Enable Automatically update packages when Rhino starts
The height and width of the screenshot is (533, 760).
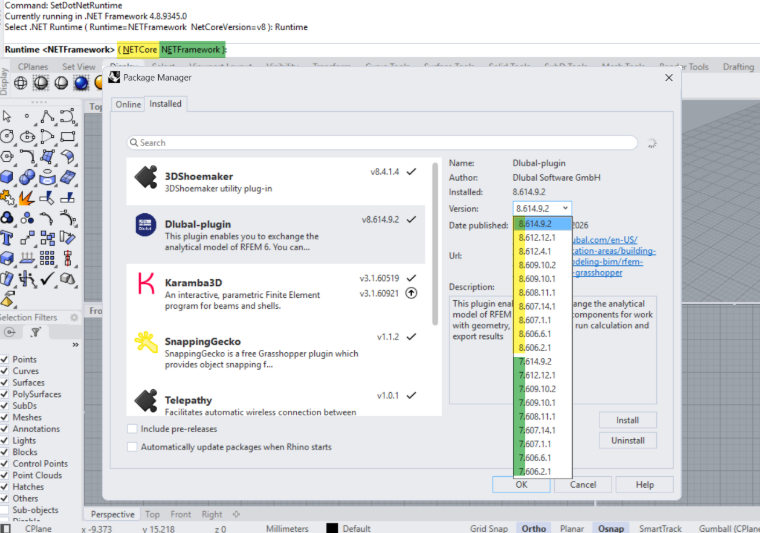pos(132,447)
